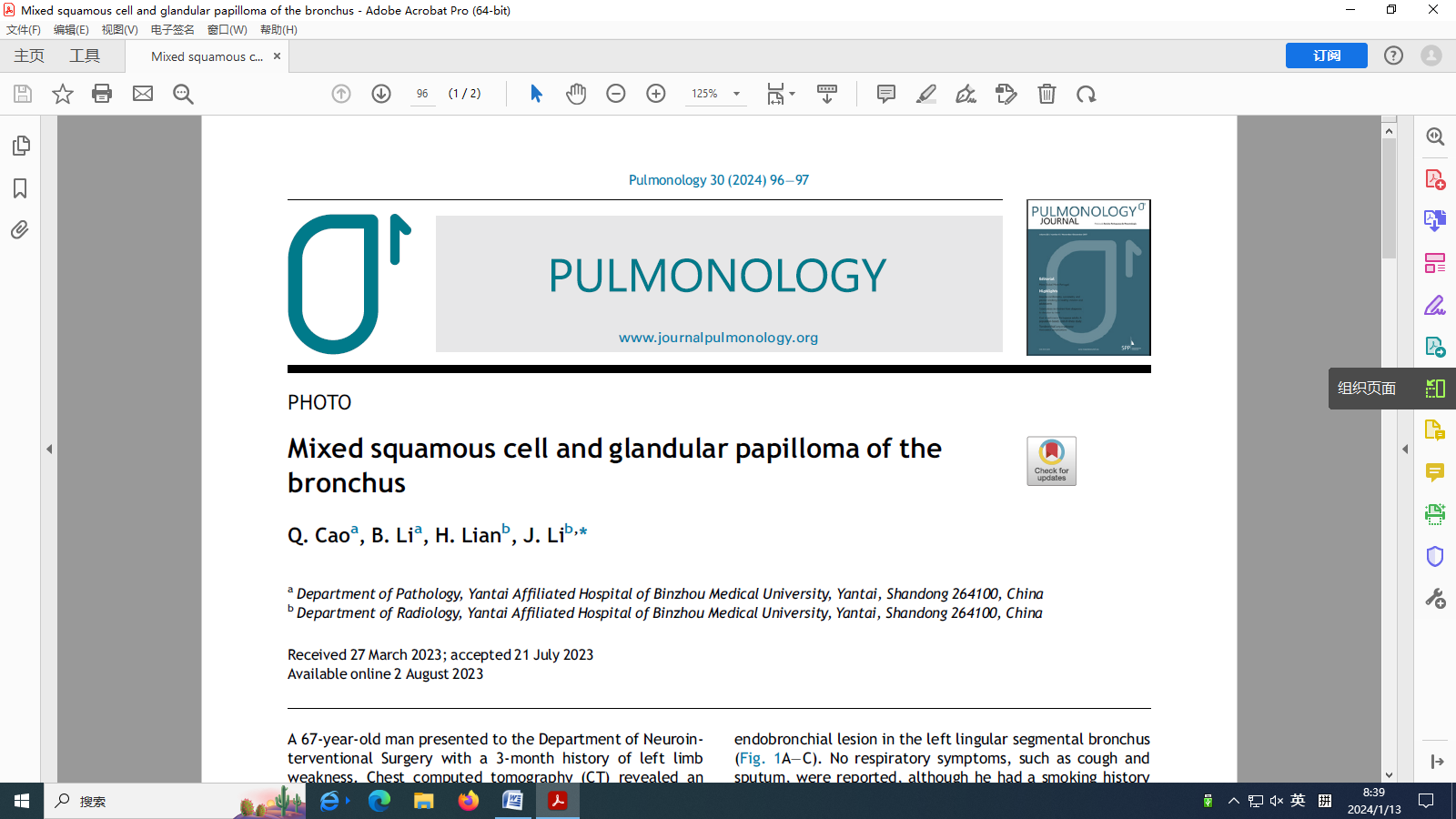Open Create PDF tool
Image resolution: width=1456 pixels, height=819 pixels.
[x=1435, y=179]
